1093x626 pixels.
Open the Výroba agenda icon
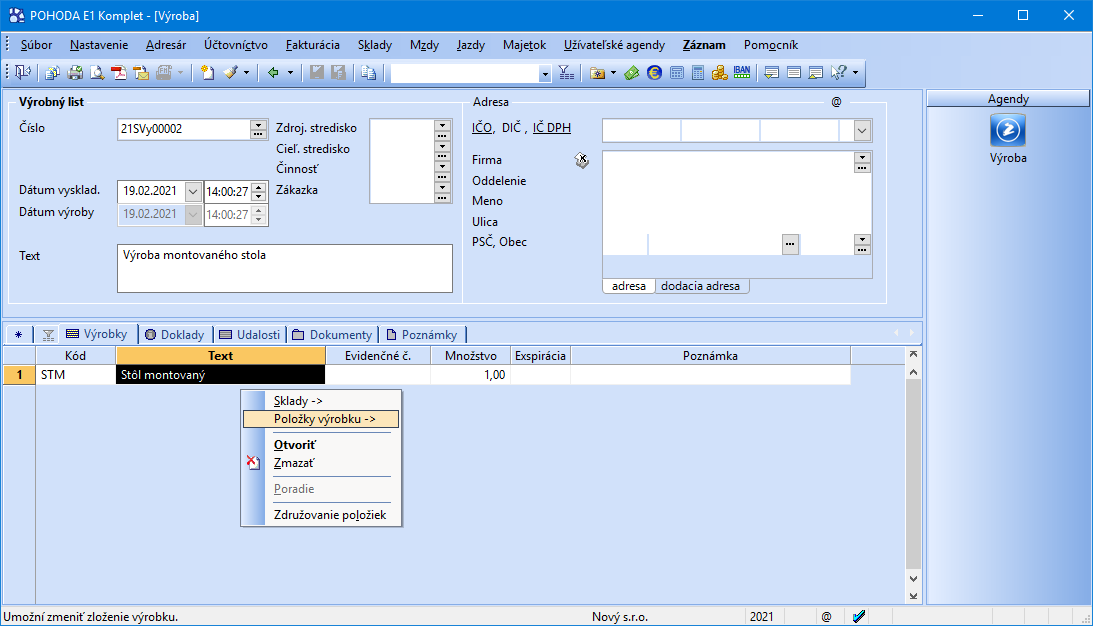click(1007, 131)
